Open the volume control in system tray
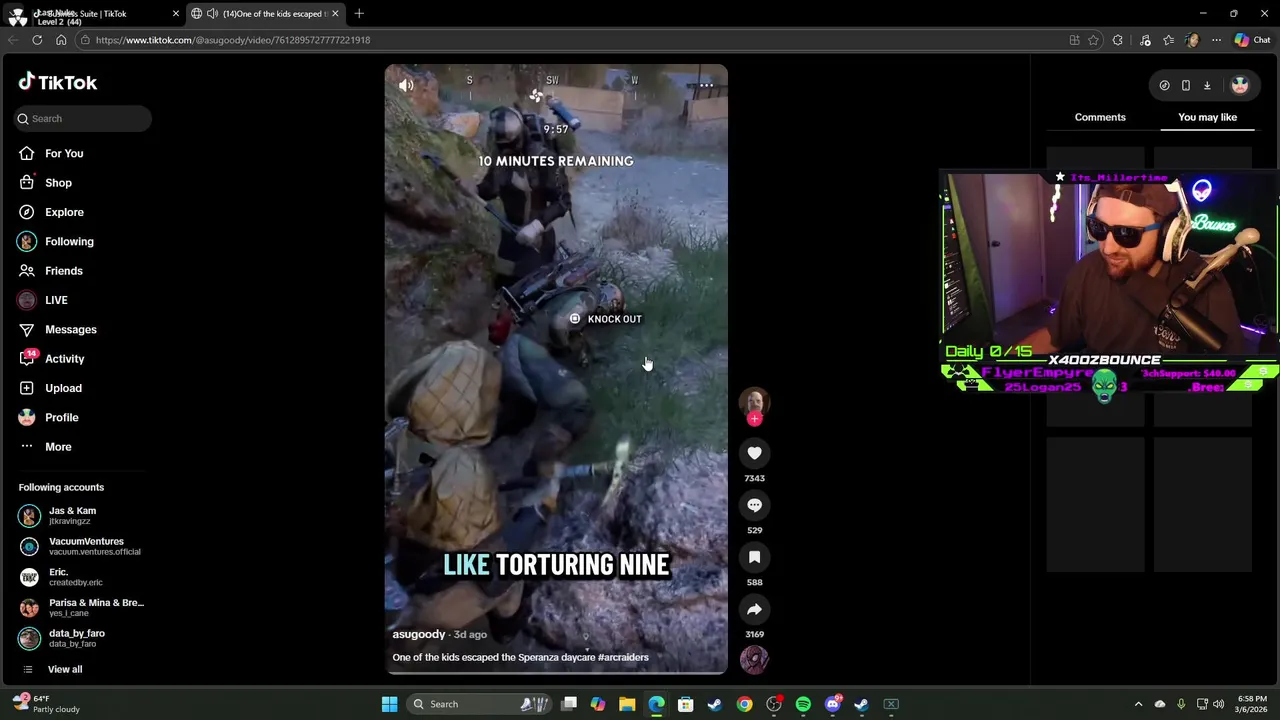 point(1218,704)
